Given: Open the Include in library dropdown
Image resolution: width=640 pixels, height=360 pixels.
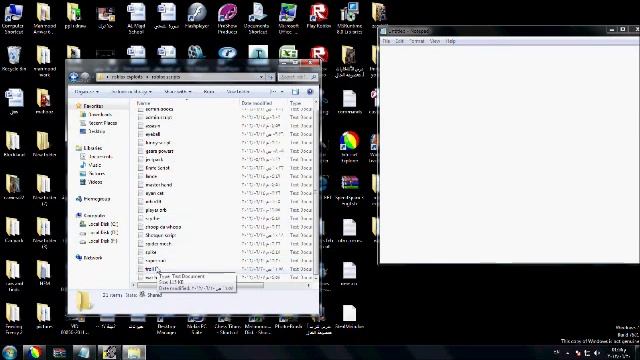Looking at the screenshot, I should 131,92.
